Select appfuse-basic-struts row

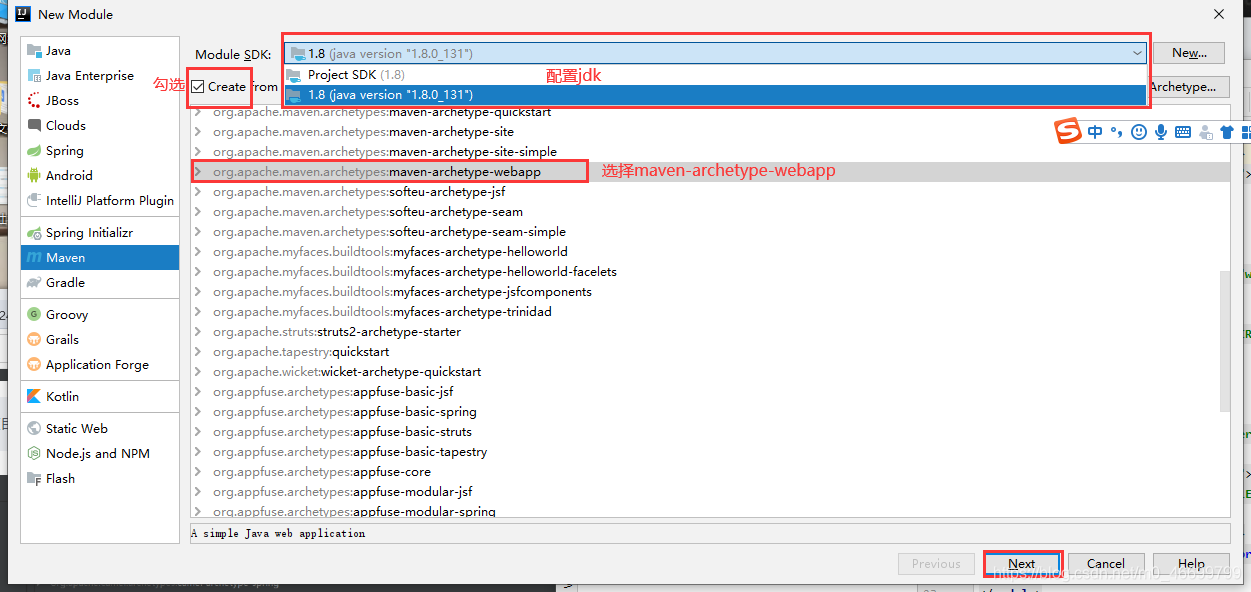tap(705, 432)
